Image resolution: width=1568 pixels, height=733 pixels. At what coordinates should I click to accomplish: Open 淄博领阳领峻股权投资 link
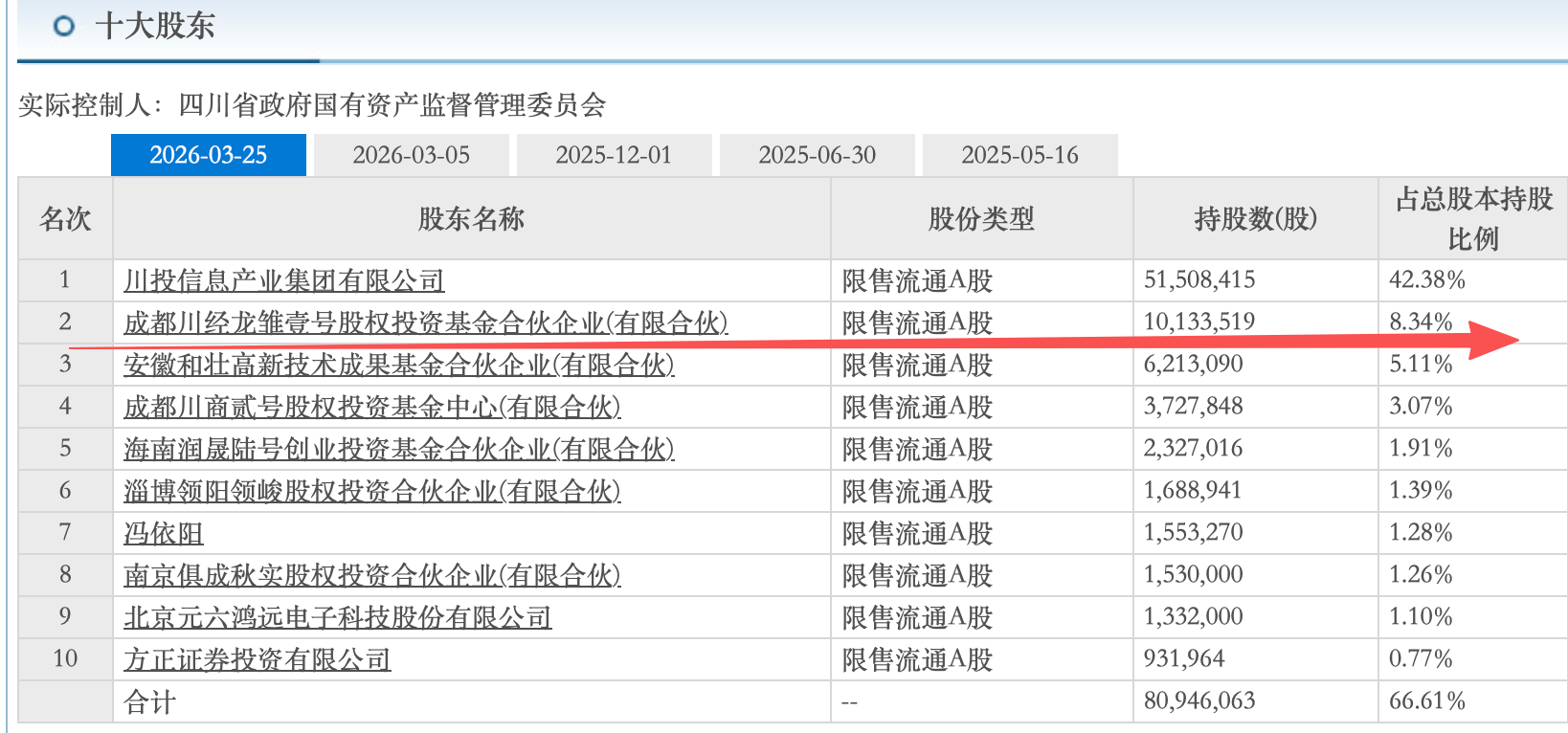point(372,491)
